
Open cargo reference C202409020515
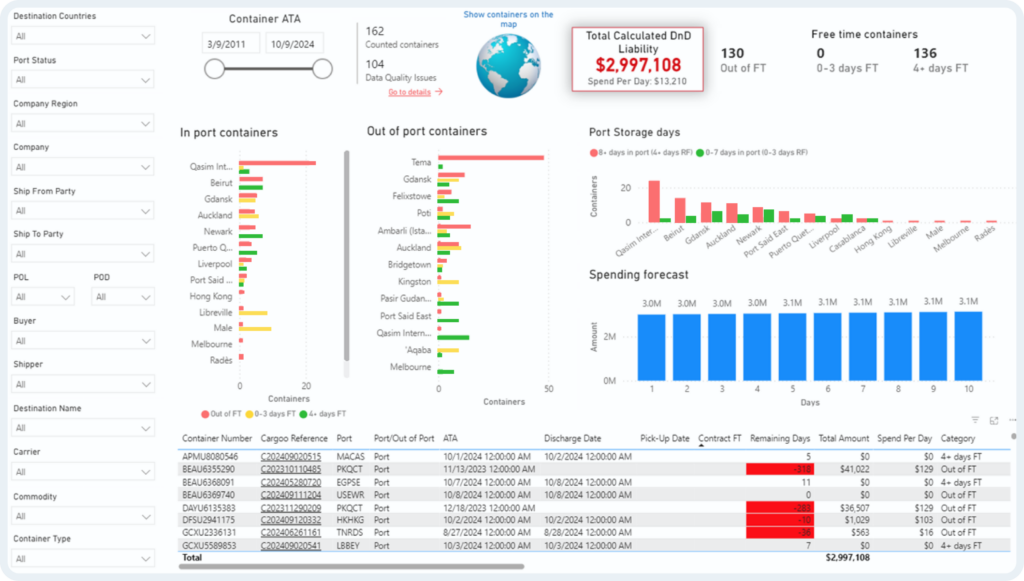291,457
